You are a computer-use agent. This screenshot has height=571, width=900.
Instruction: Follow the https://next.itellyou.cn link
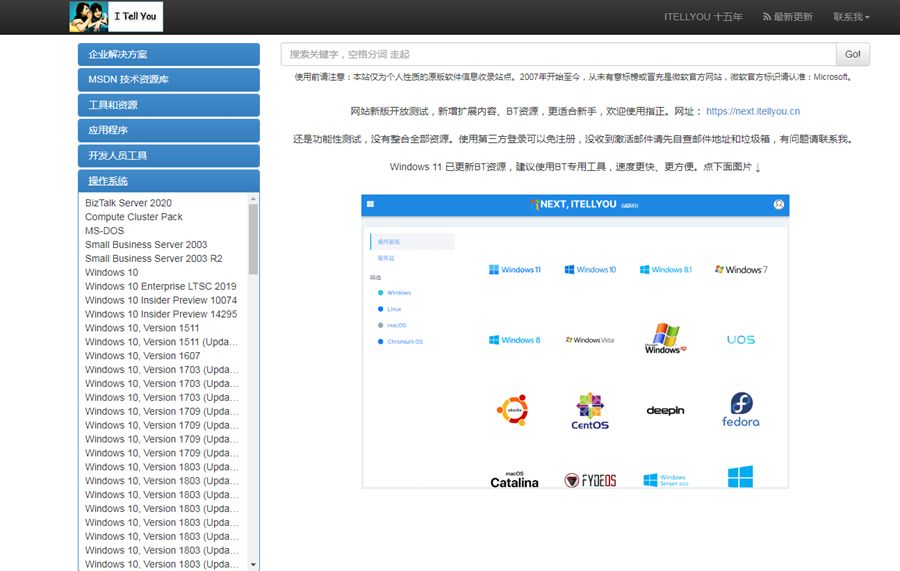(x=752, y=111)
